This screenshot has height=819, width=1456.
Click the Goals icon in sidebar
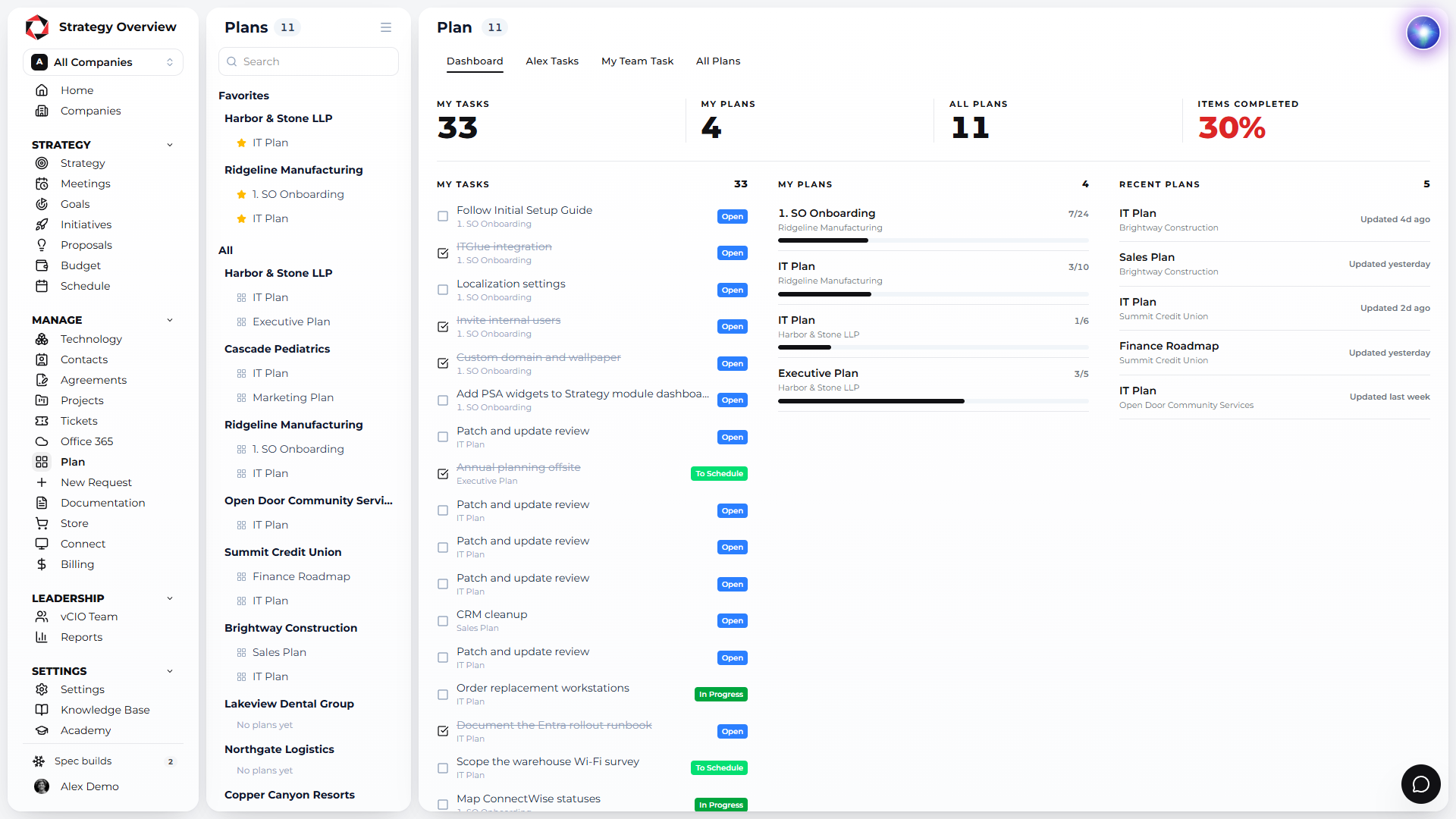pos(42,204)
